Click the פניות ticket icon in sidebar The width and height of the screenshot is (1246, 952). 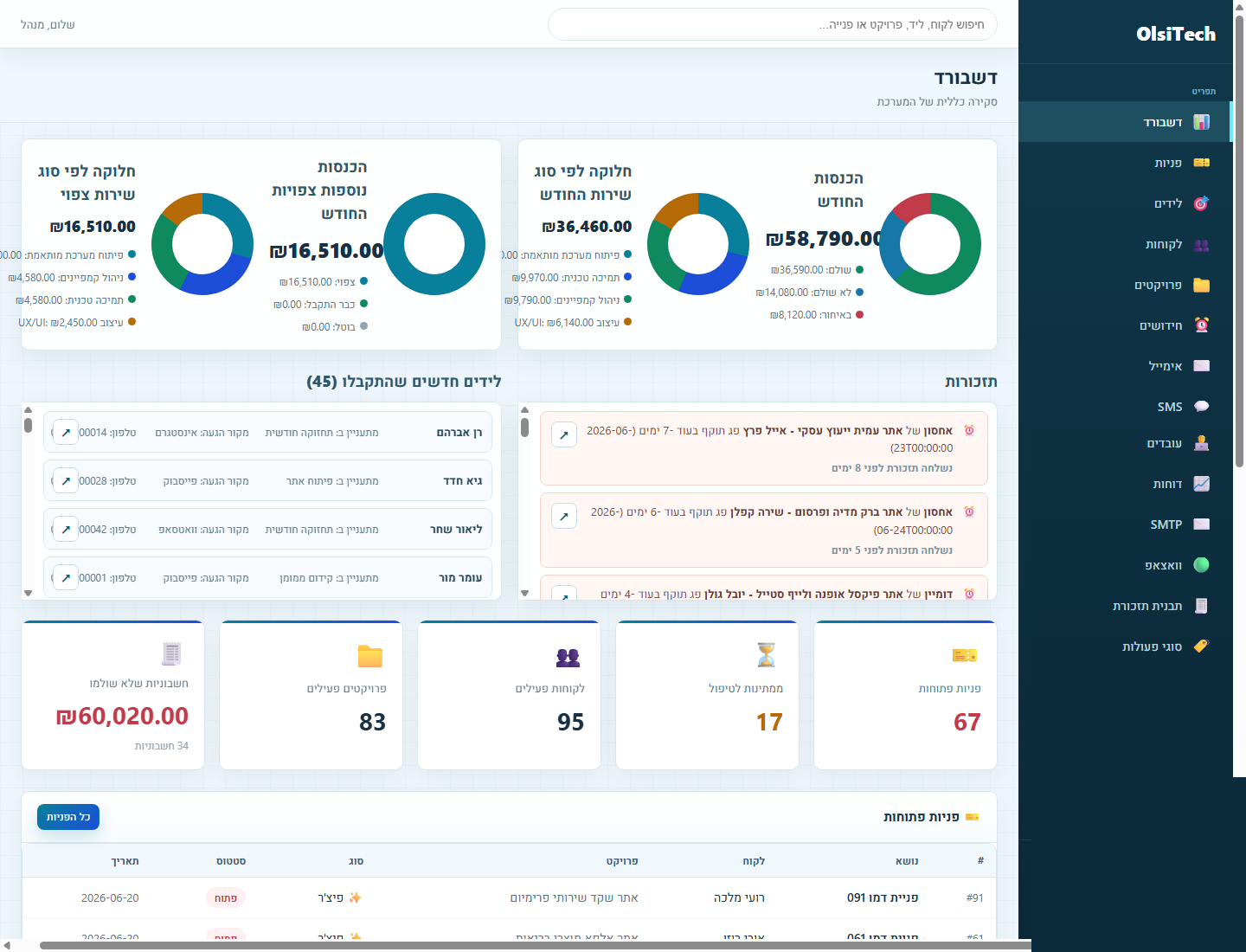pos(1201,163)
